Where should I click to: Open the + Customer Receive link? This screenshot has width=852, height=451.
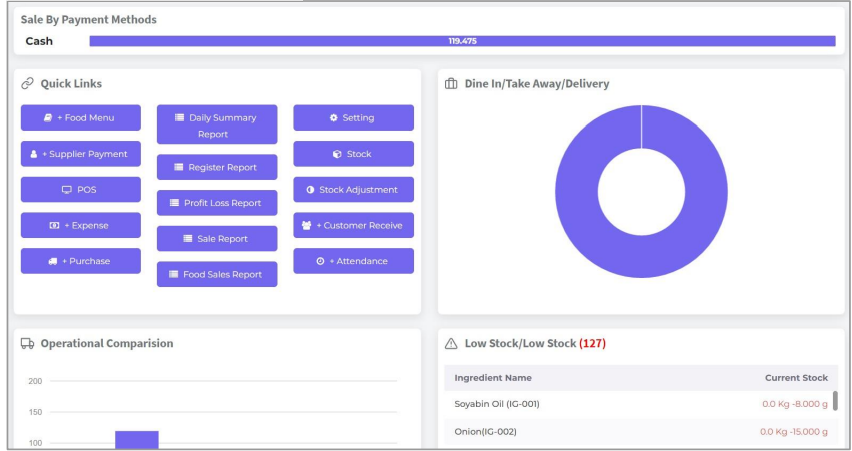pyautogui.click(x=353, y=225)
